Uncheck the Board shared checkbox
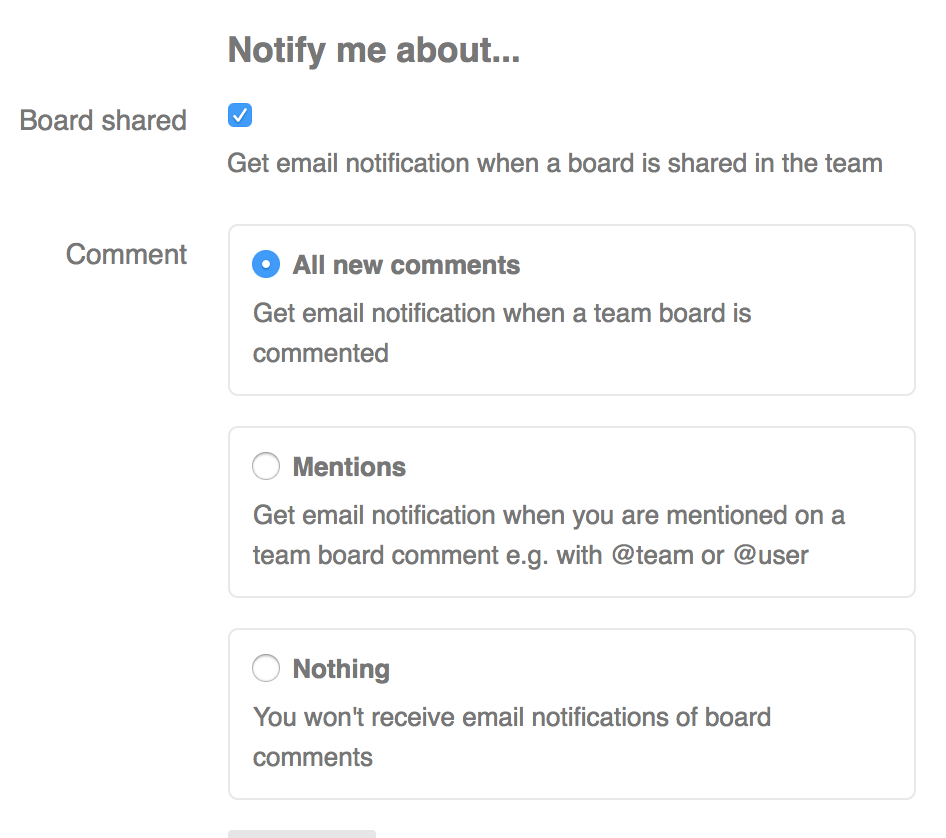The image size is (946, 838). [x=240, y=115]
